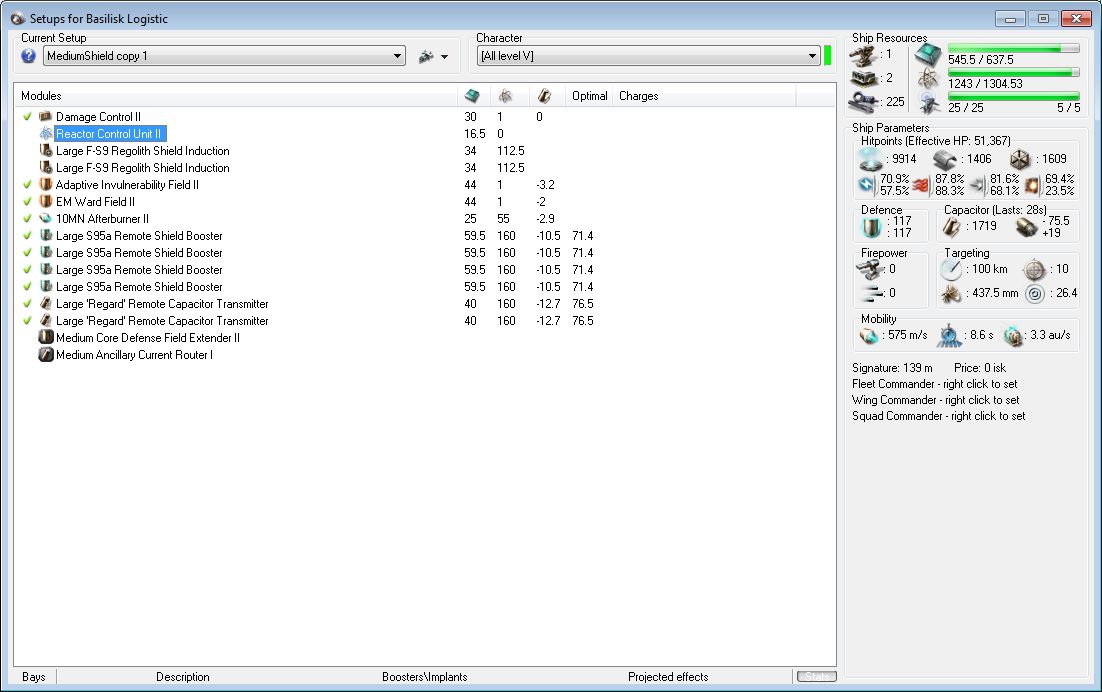The image size is (1102, 692).
Task: Click the Effective HP: 51,367 label
Action: (959, 141)
